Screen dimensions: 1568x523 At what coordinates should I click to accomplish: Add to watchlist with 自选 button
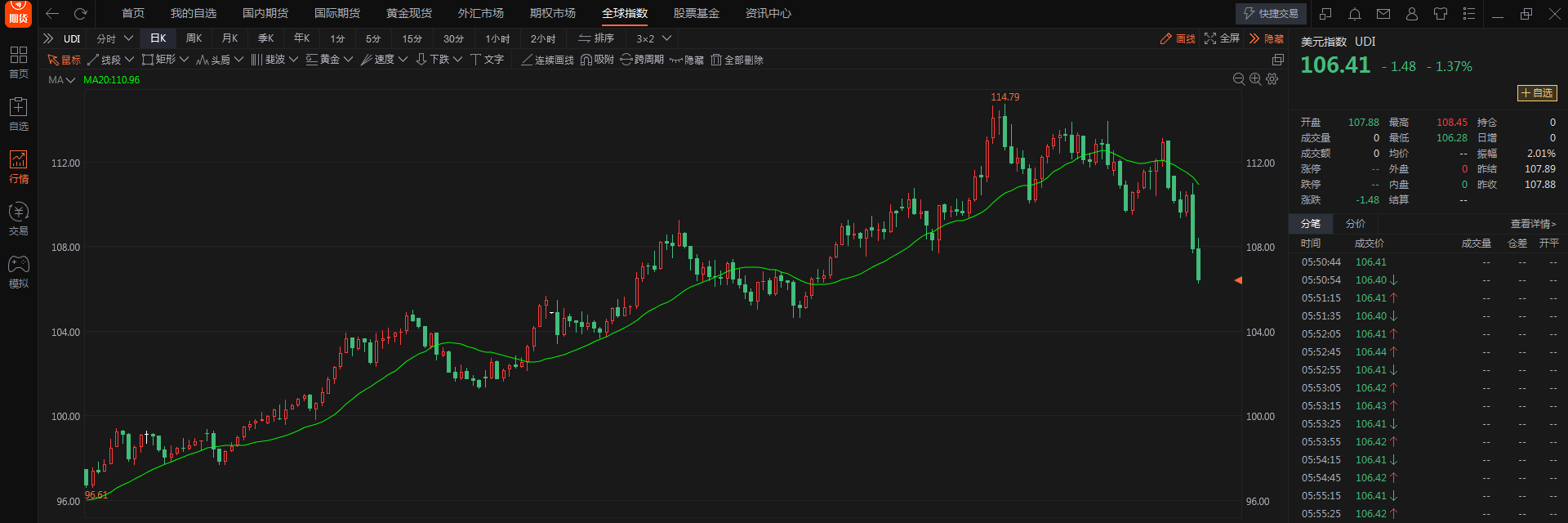point(1536,93)
